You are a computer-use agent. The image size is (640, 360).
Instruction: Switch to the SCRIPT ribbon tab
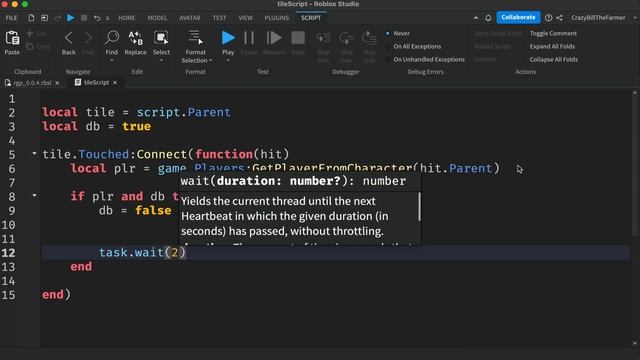coord(311,18)
